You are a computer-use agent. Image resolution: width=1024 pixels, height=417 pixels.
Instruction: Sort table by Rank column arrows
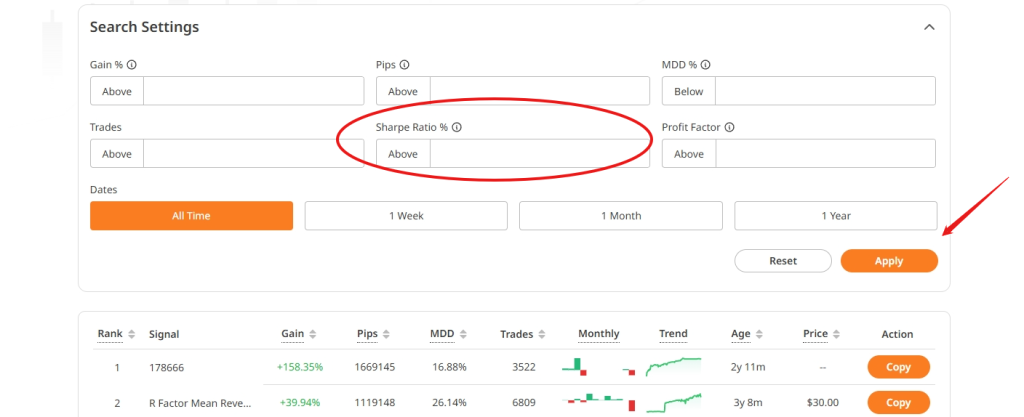click(131, 334)
